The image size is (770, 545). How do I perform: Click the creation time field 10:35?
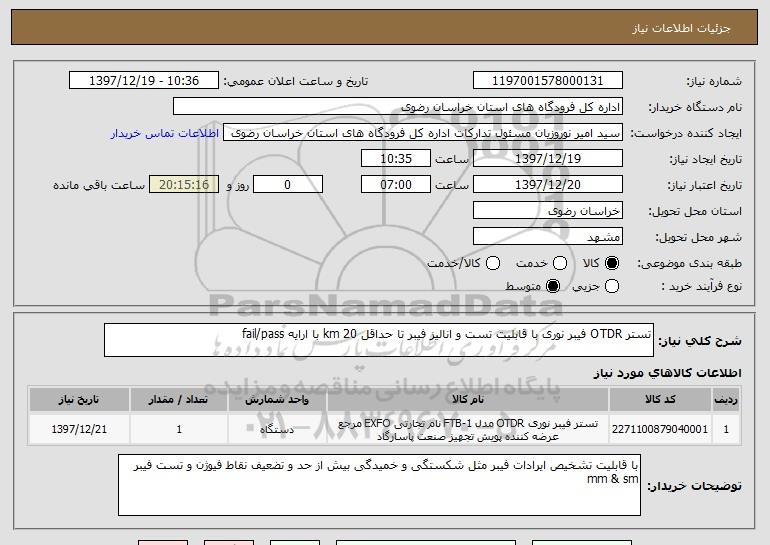click(396, 159)
